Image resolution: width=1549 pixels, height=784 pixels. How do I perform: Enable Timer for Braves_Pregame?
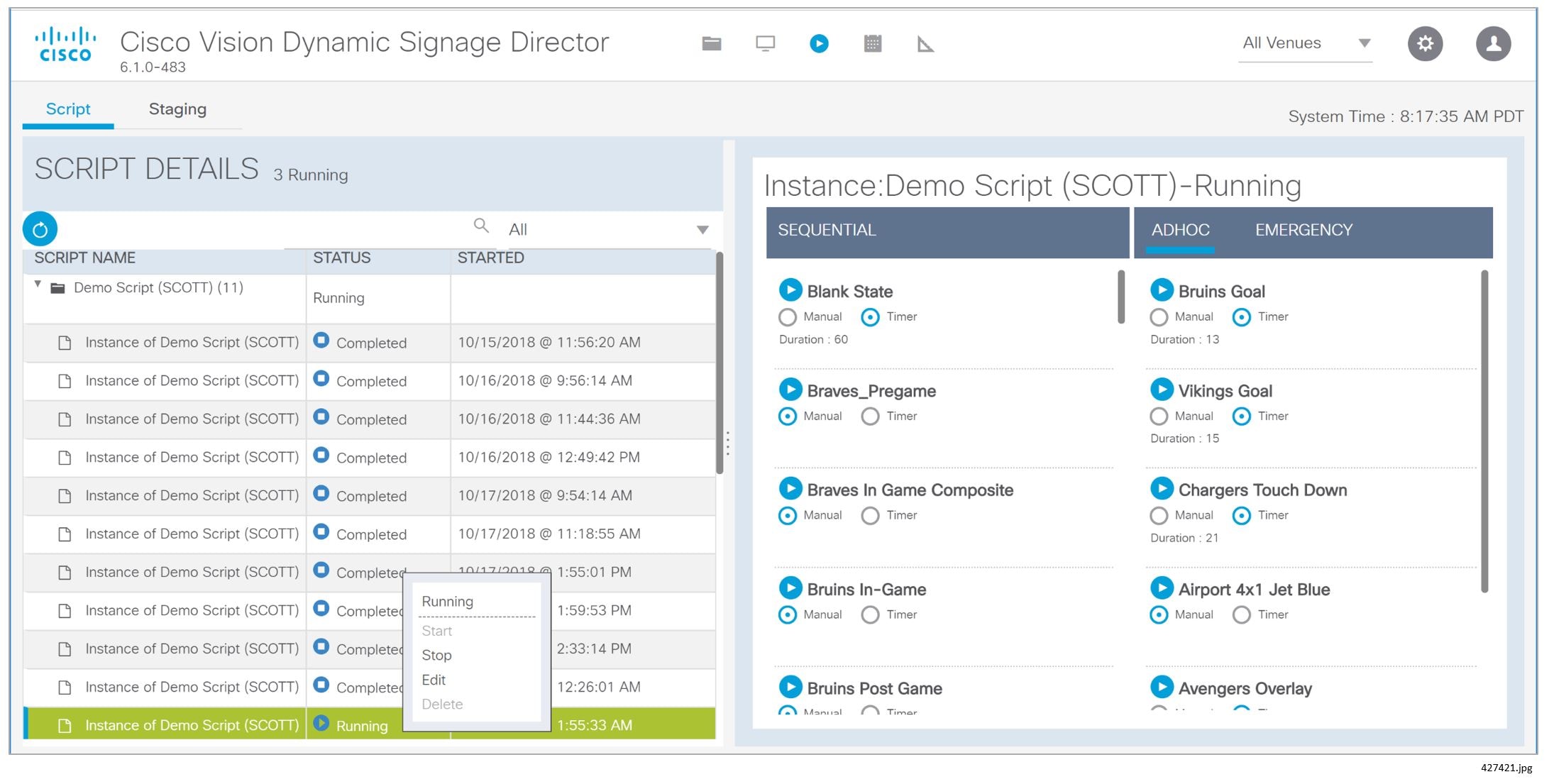870,416
